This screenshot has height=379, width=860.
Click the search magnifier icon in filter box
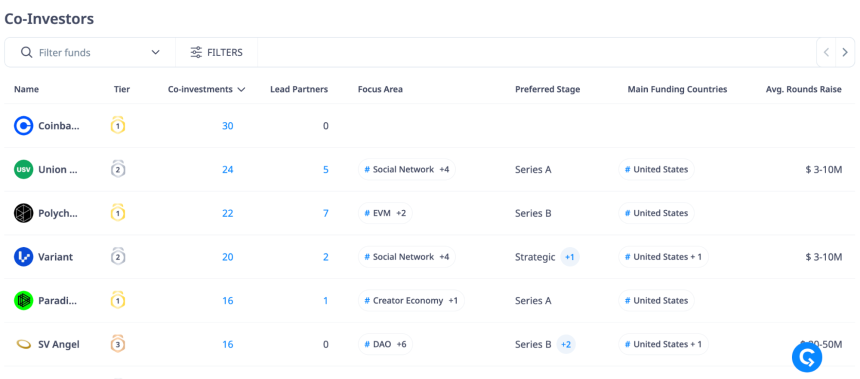[x=26, y=53]
